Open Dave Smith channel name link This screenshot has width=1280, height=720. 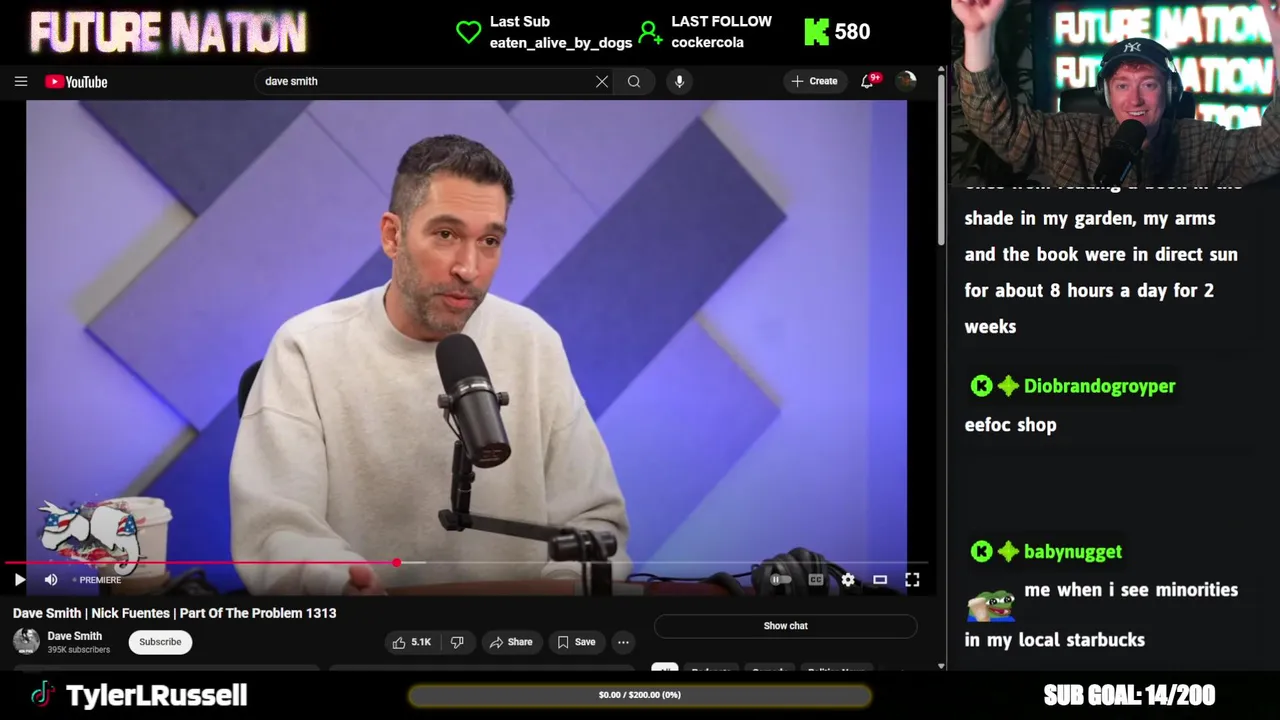coord(75,636)
